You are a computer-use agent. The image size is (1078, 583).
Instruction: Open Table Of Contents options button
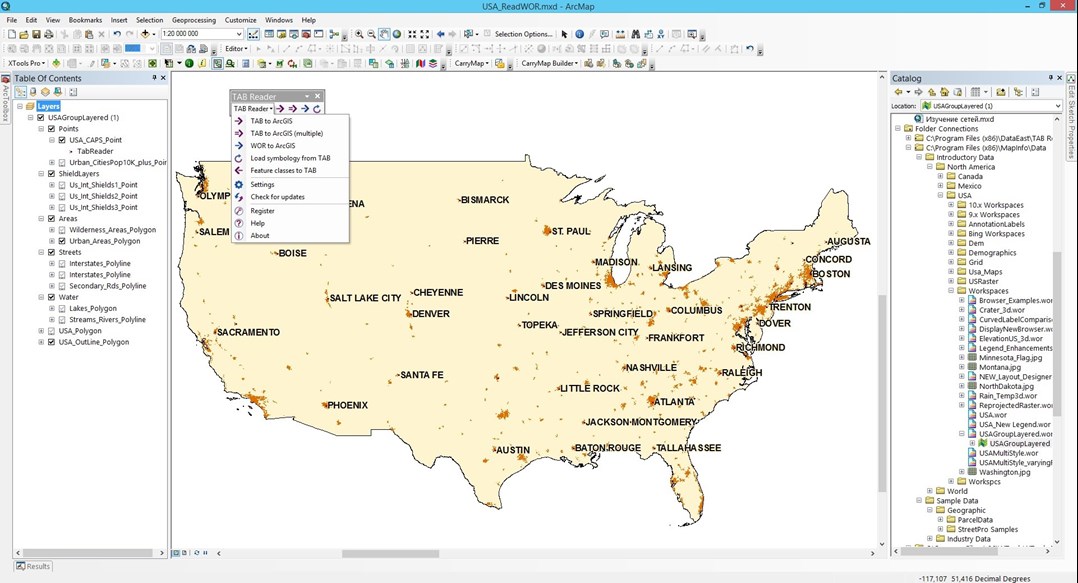[x=74, y=91]
